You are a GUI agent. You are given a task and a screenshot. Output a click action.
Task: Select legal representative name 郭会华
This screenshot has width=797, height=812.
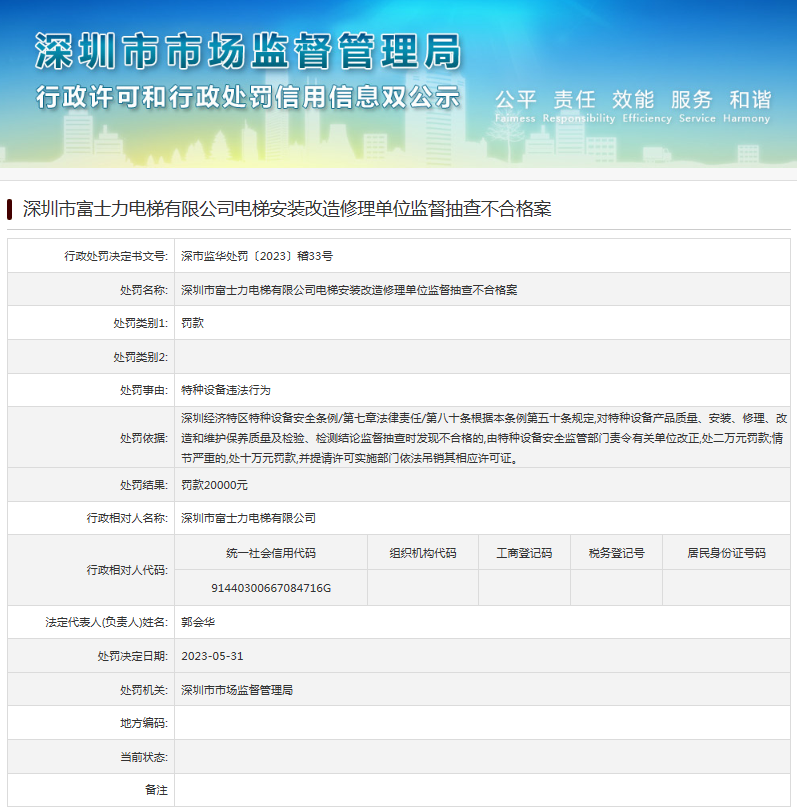pos(198,622)
